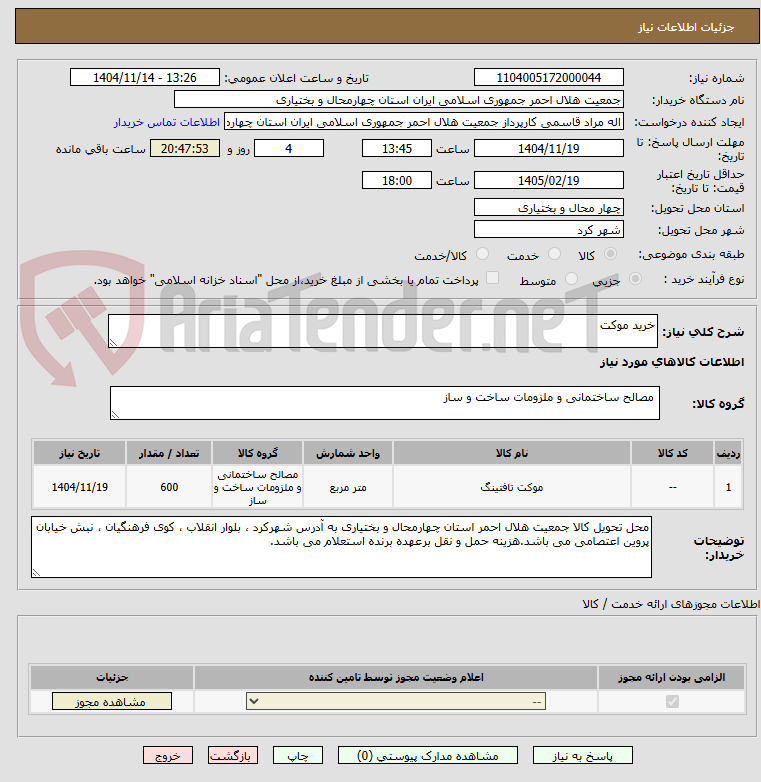Click the تاریخ و ساعت اعلان عمومی field
Viewport: 761px width, 782px height.
(145, 78)
